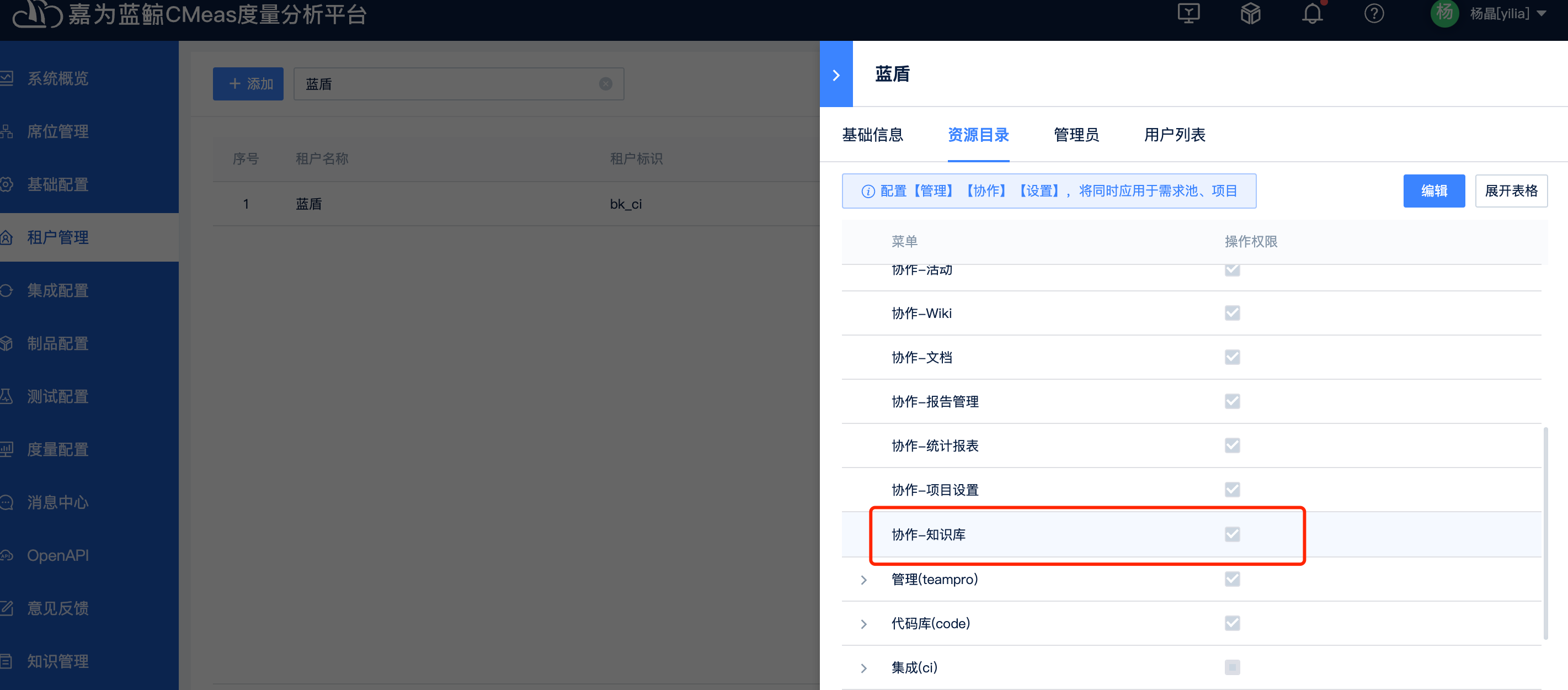Click the bk_ci tenant identifier cell
Image resolution: width=1568 pixels, height=690 pixels.
pos(626,204)
